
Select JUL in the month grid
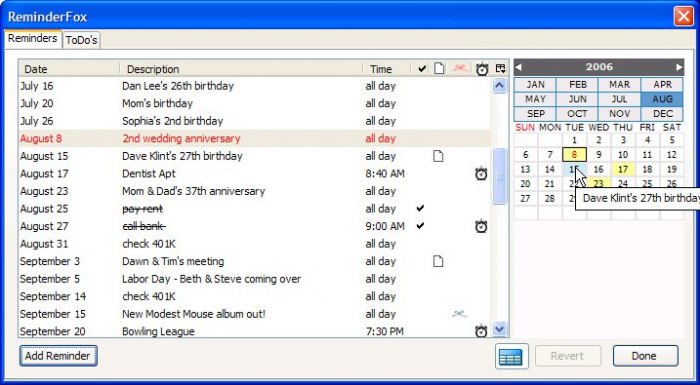tap(620, 99)
